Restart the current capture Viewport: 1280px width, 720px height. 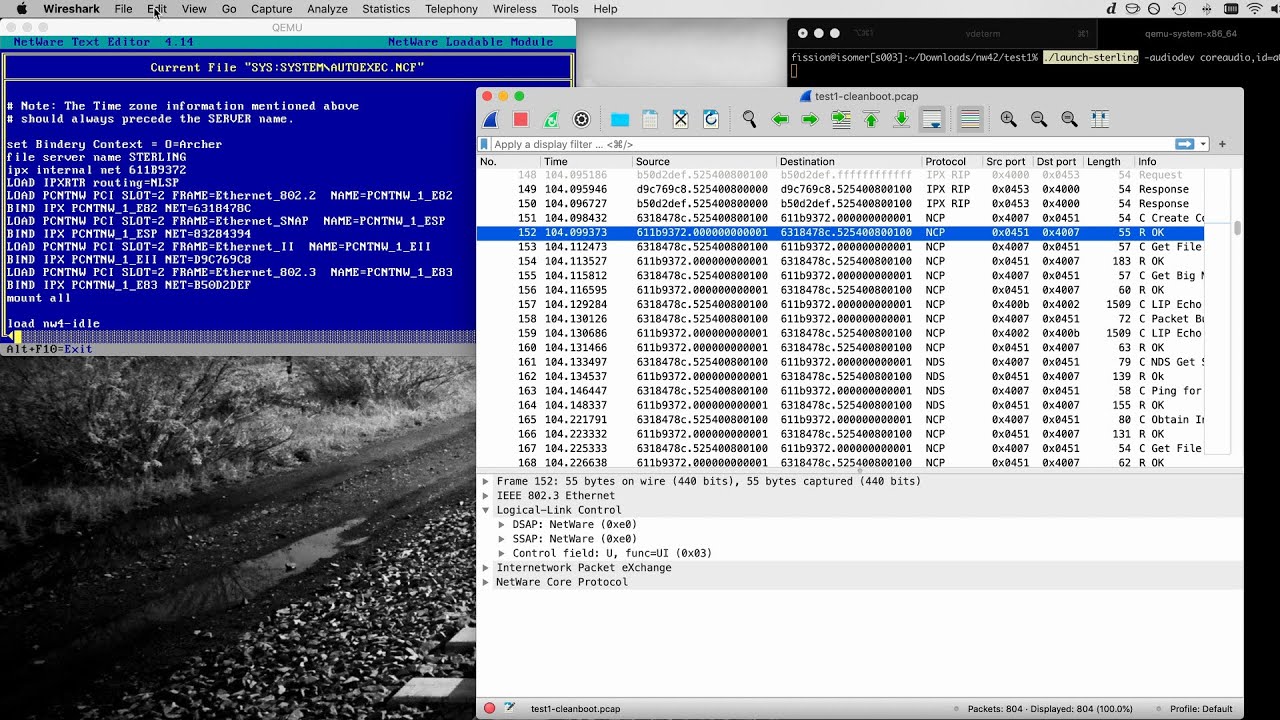coord(551,119)
